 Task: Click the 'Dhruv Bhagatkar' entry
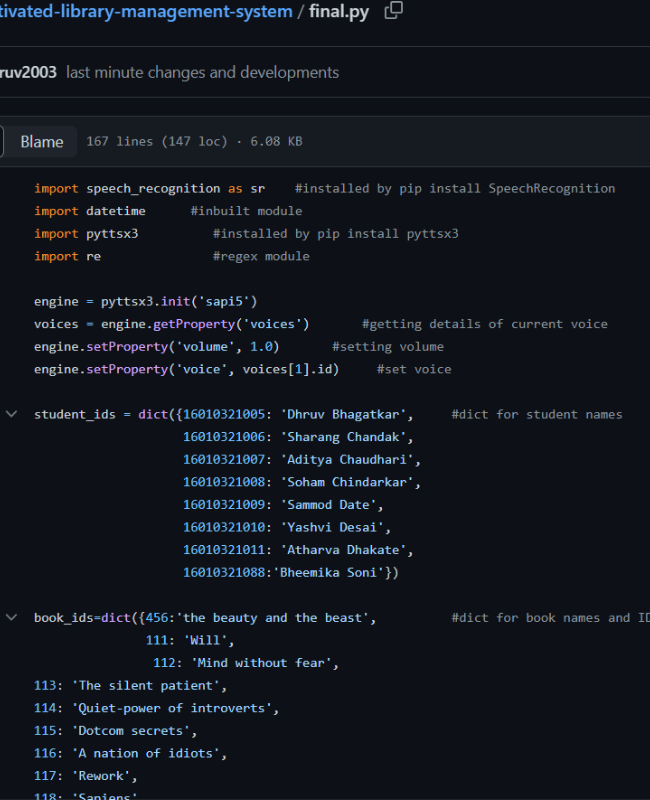(298, 414)
